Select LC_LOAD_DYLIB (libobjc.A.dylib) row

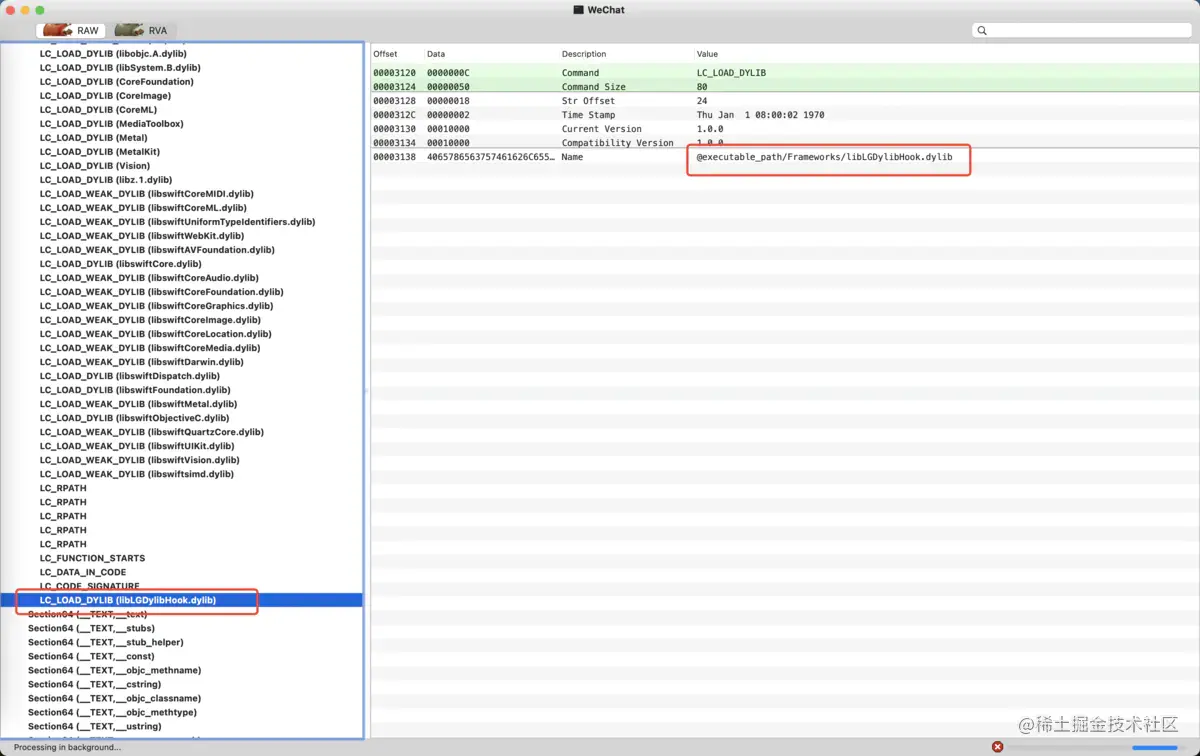tap(113, 54)
